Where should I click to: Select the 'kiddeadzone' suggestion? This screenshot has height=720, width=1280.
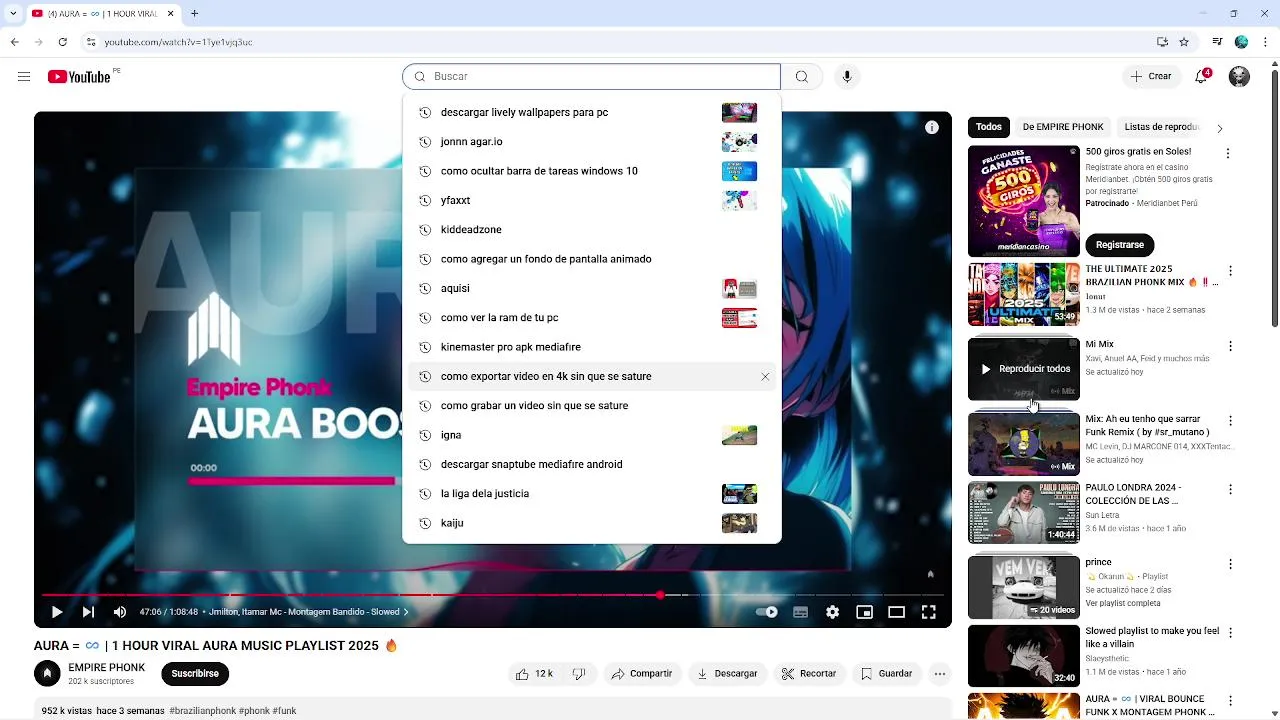591,230
